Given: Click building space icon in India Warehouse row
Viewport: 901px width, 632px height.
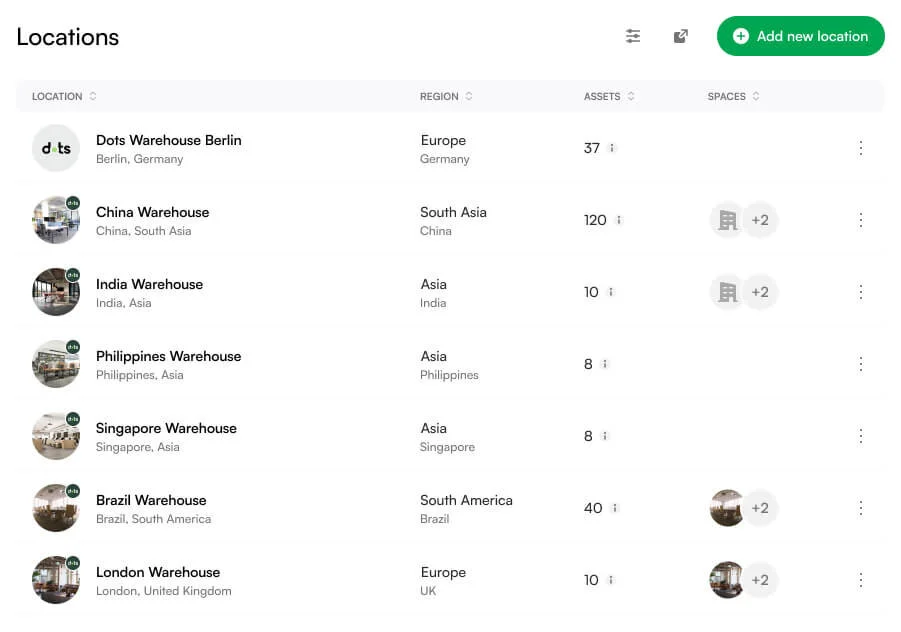Looking at the screenshot, I should coord(727,292).
